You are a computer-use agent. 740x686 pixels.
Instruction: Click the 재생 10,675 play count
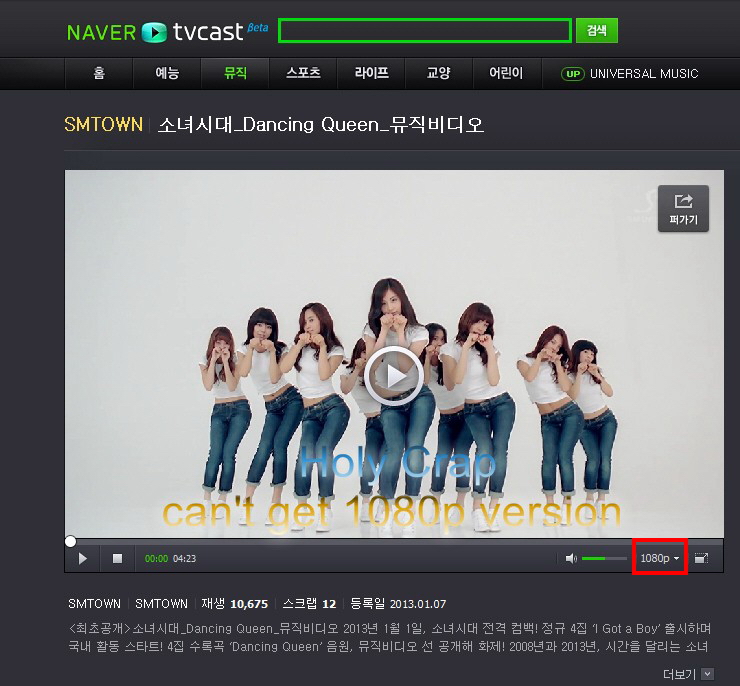[x=235, y=604]
